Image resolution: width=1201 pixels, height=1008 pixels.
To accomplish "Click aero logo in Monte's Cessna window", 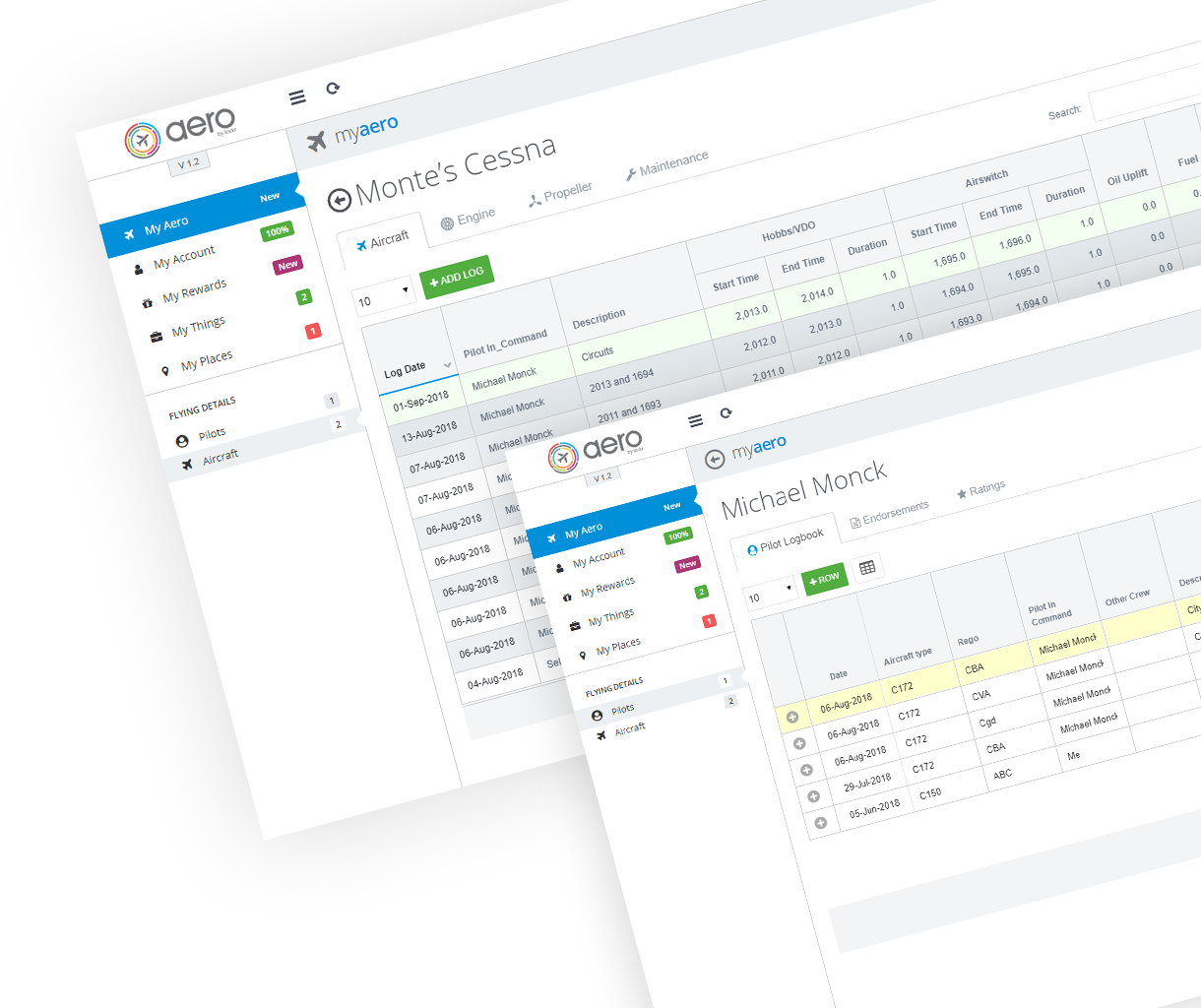I will [x=180, y=133].
